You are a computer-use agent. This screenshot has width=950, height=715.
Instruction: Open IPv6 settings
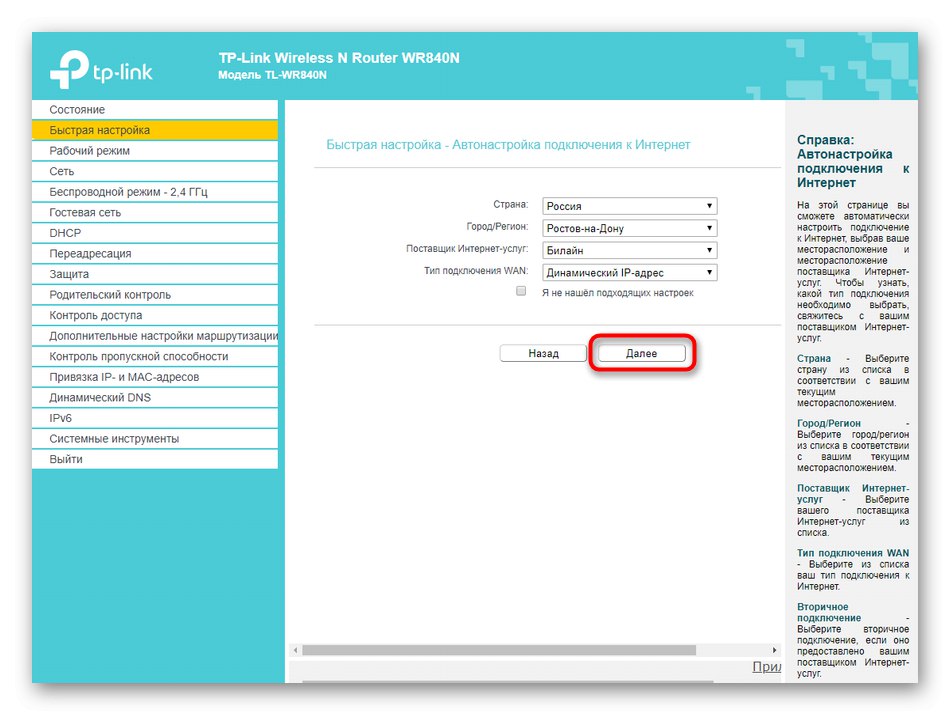[155, 419]
